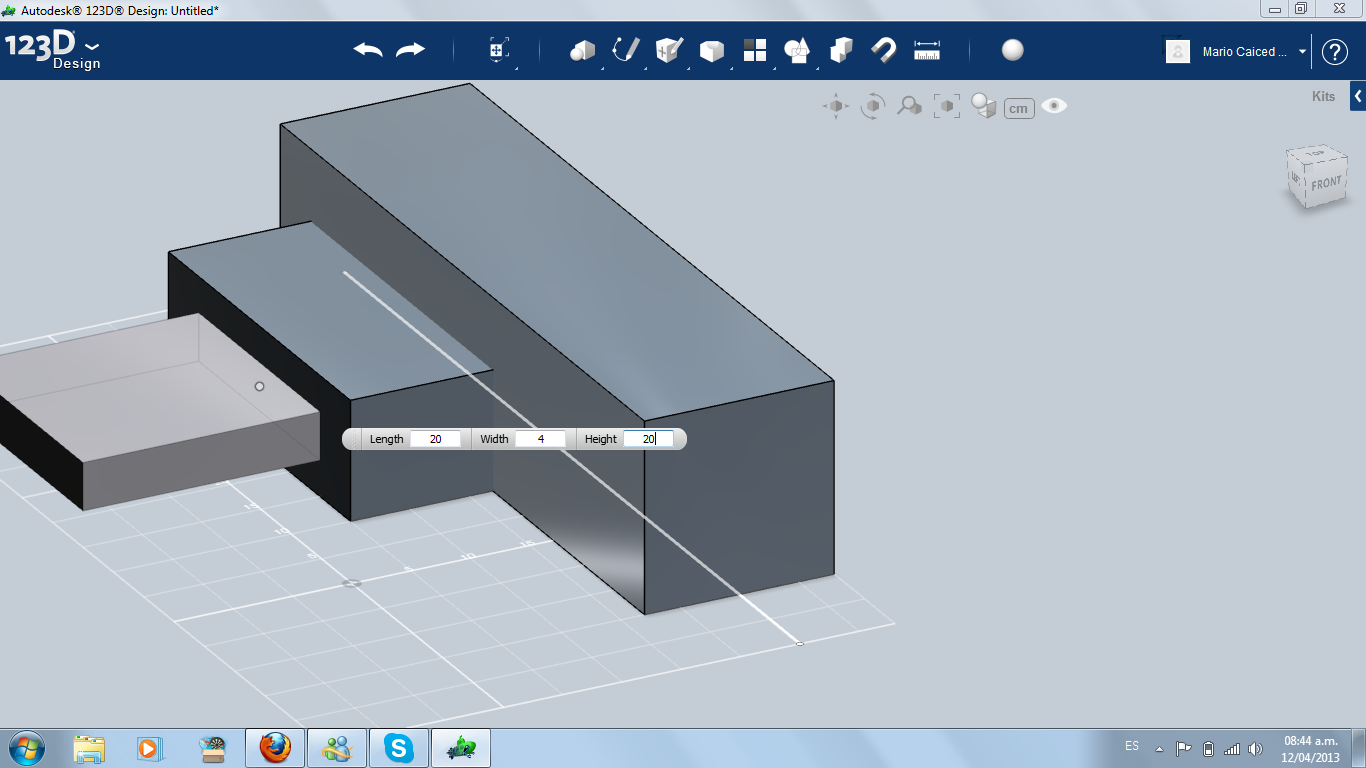
Task: Open the cm units button
Action: [1019, 108]
